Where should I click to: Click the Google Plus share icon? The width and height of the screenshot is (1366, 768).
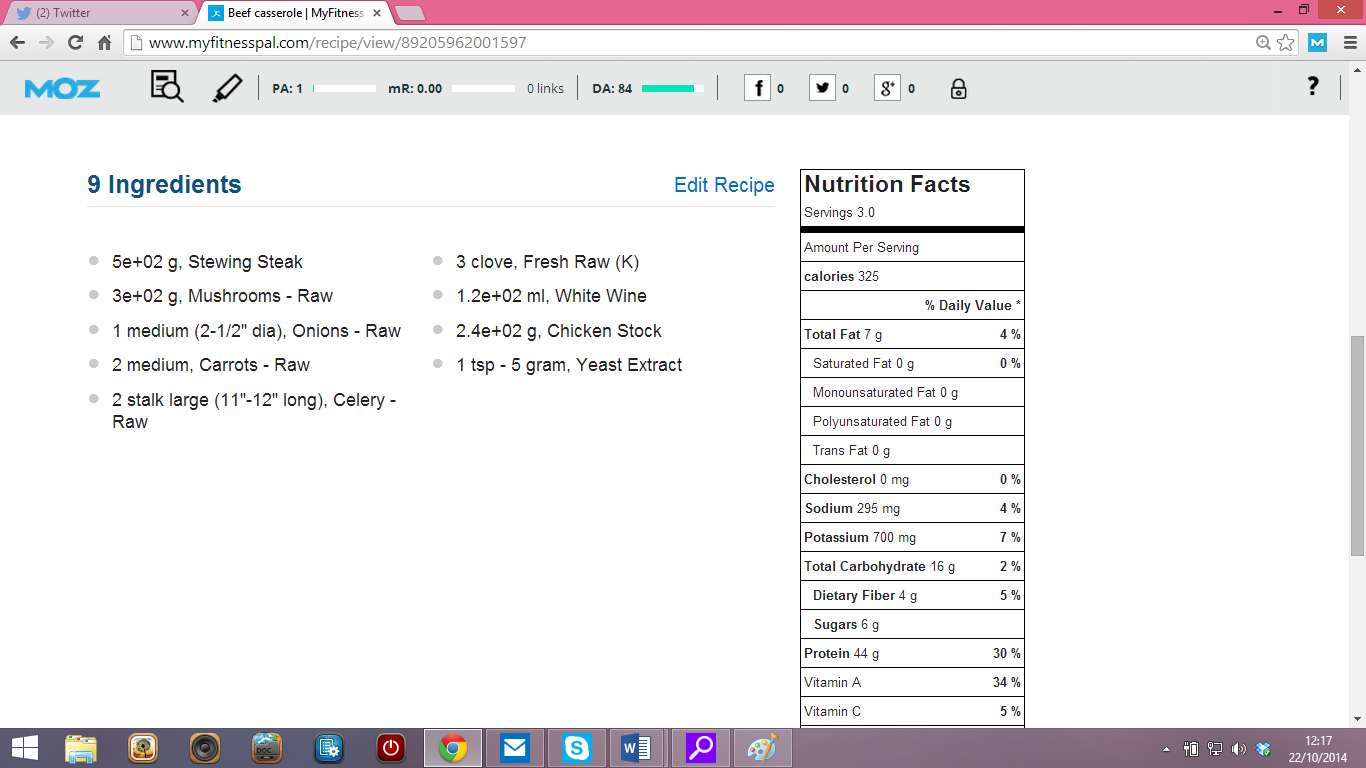pyautogui.click(x=887, y=88)
